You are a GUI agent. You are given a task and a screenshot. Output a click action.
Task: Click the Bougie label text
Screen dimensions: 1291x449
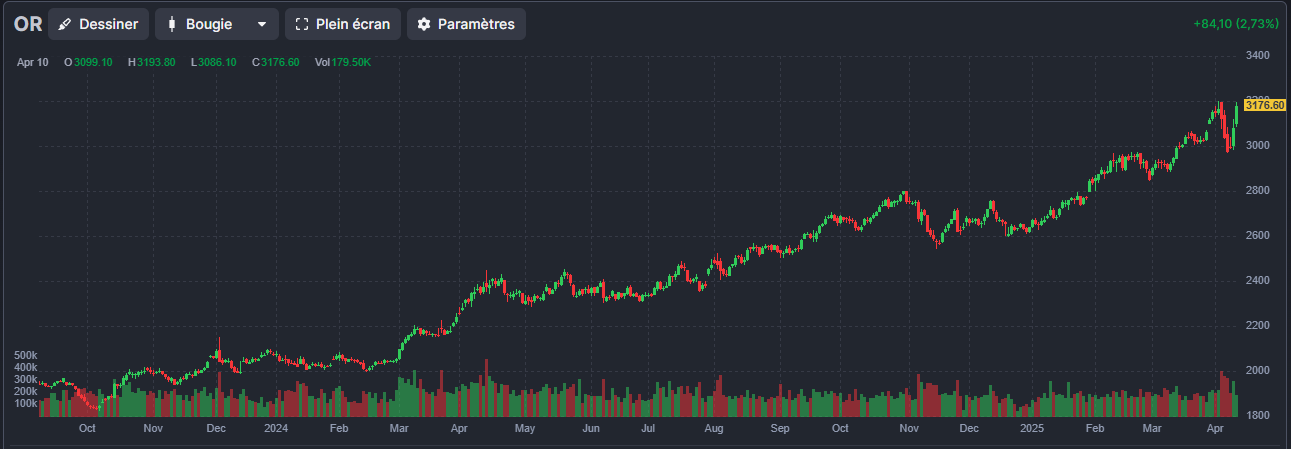208,24
